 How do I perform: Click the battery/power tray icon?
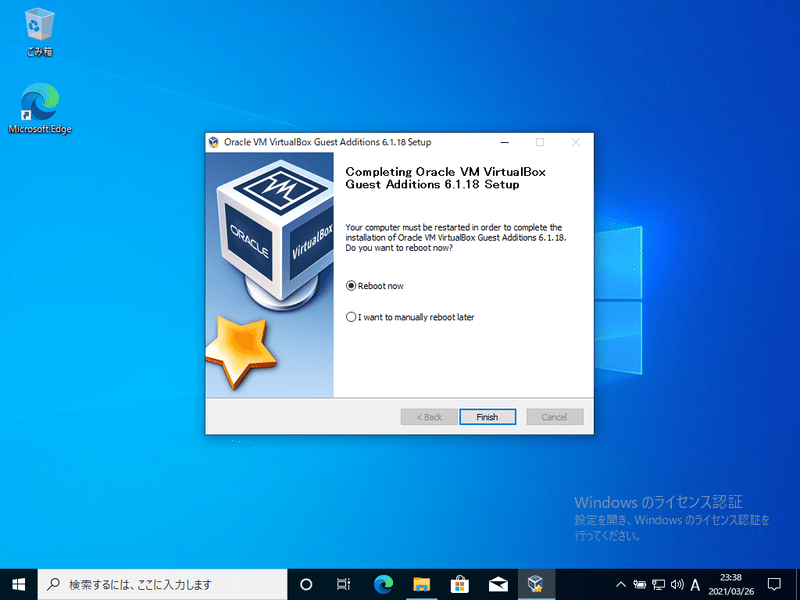tap(639, 584)
